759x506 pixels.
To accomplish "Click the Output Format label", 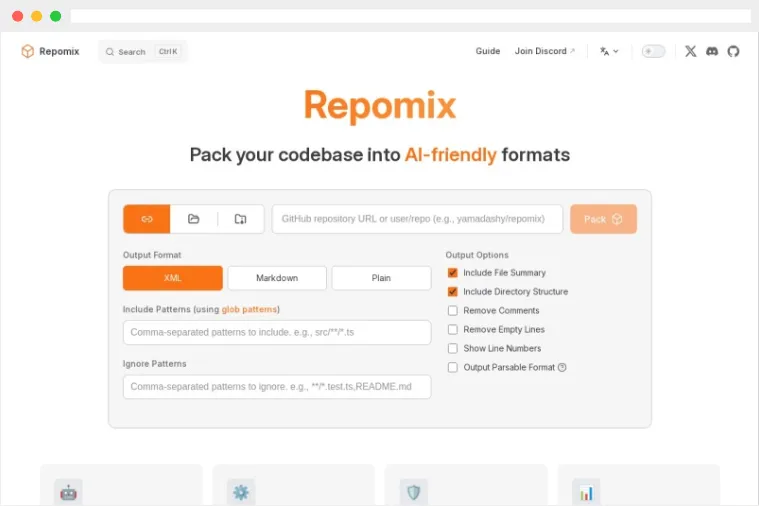I will (152, 255).
